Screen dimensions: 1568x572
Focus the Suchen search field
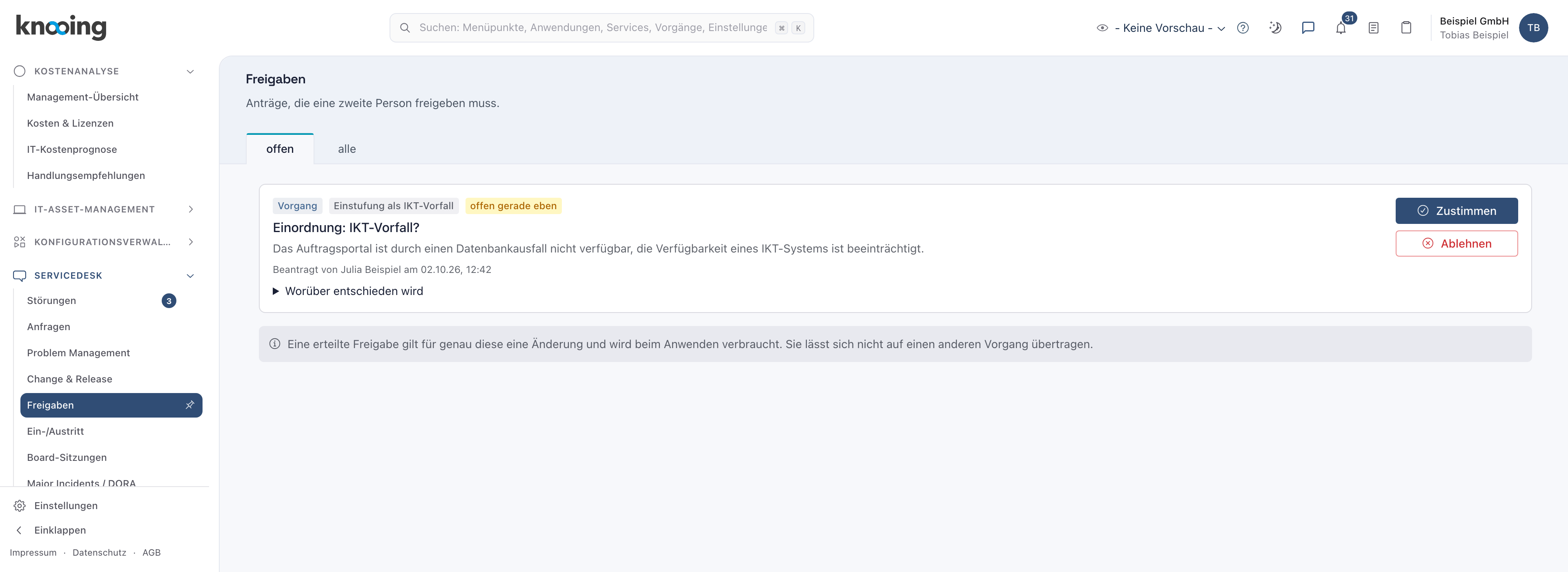[602, 28]
